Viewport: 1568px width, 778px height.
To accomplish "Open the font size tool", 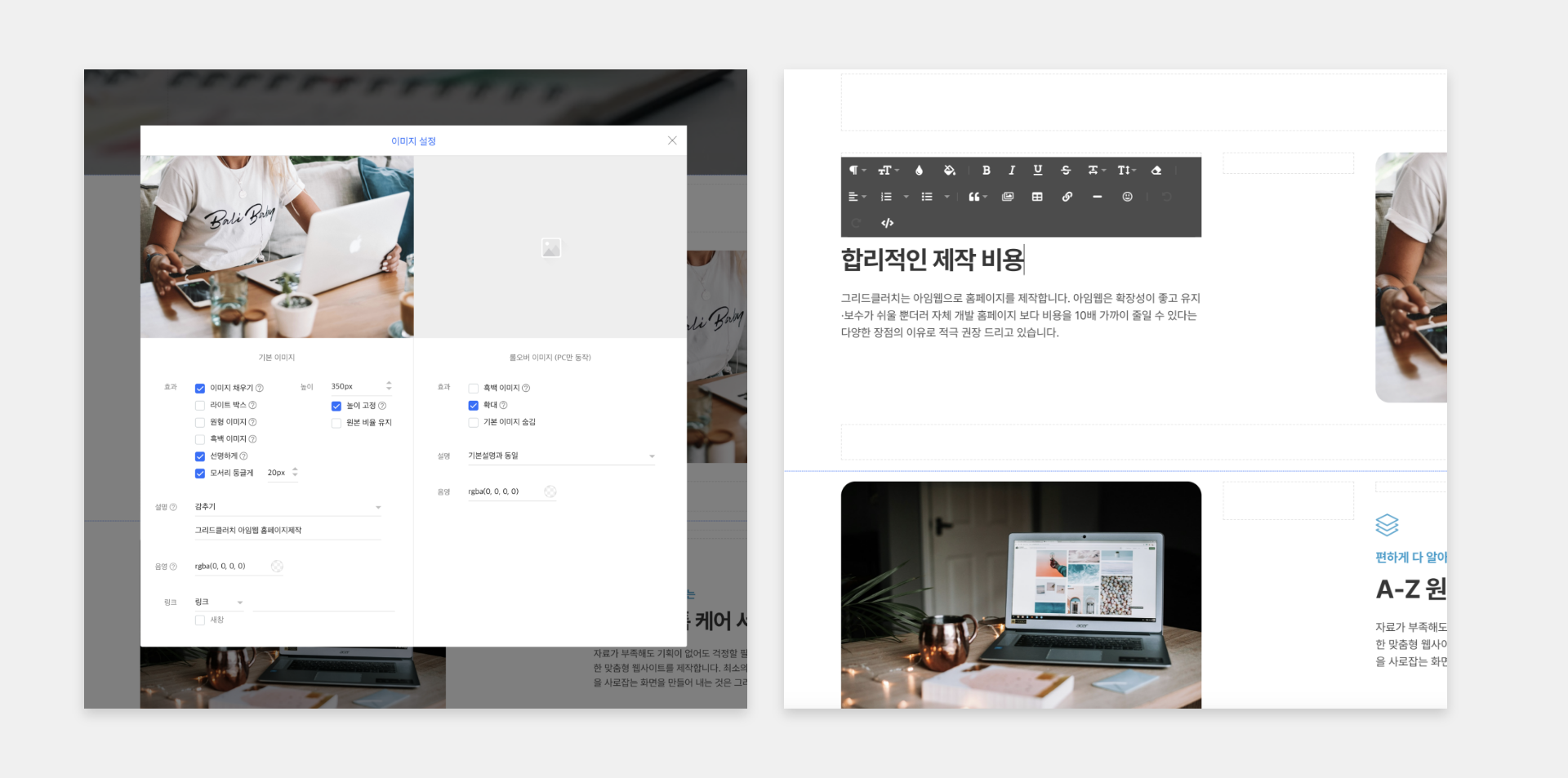I will [888, 171].
